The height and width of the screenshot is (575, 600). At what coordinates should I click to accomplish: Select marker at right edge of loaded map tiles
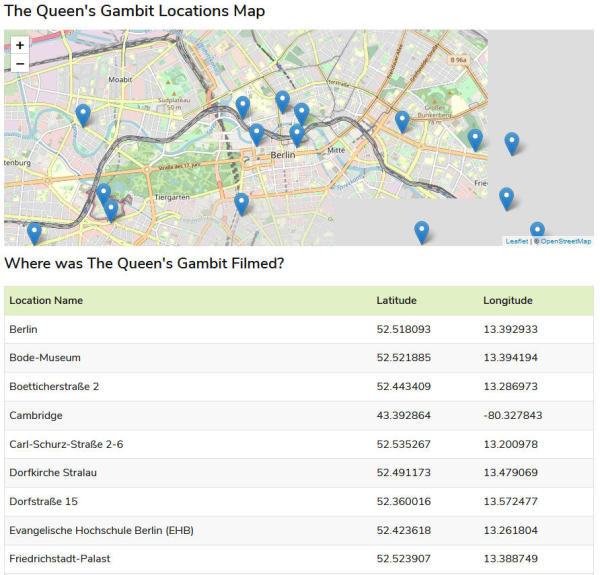475,140
